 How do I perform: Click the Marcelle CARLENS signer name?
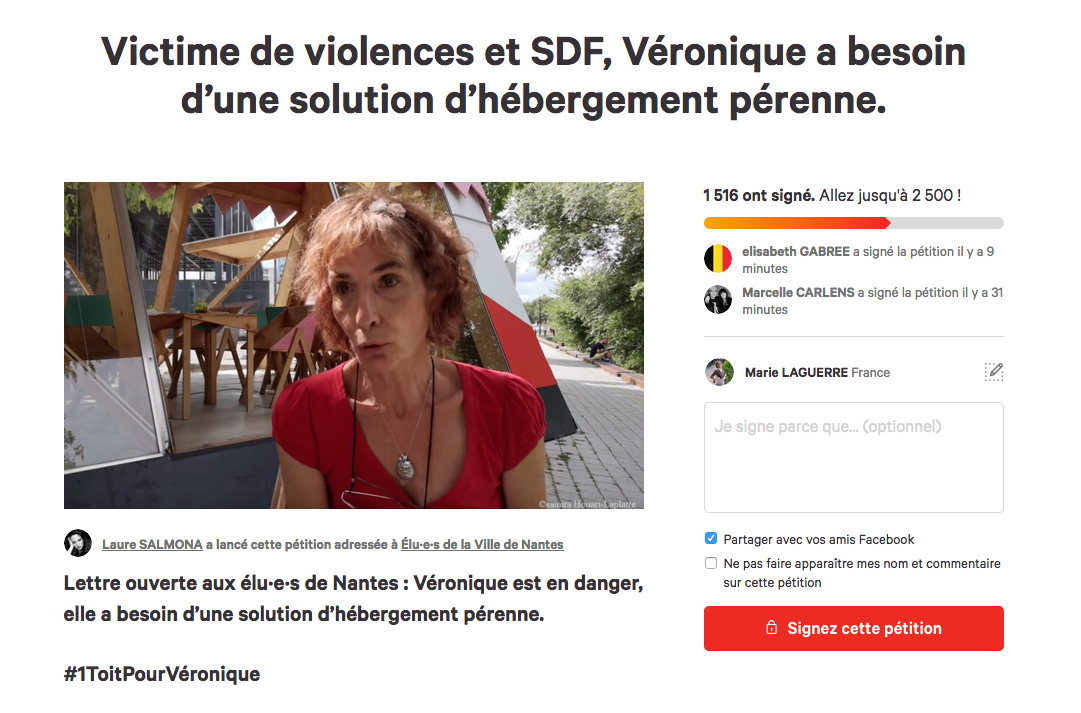(x=798, y=292)
